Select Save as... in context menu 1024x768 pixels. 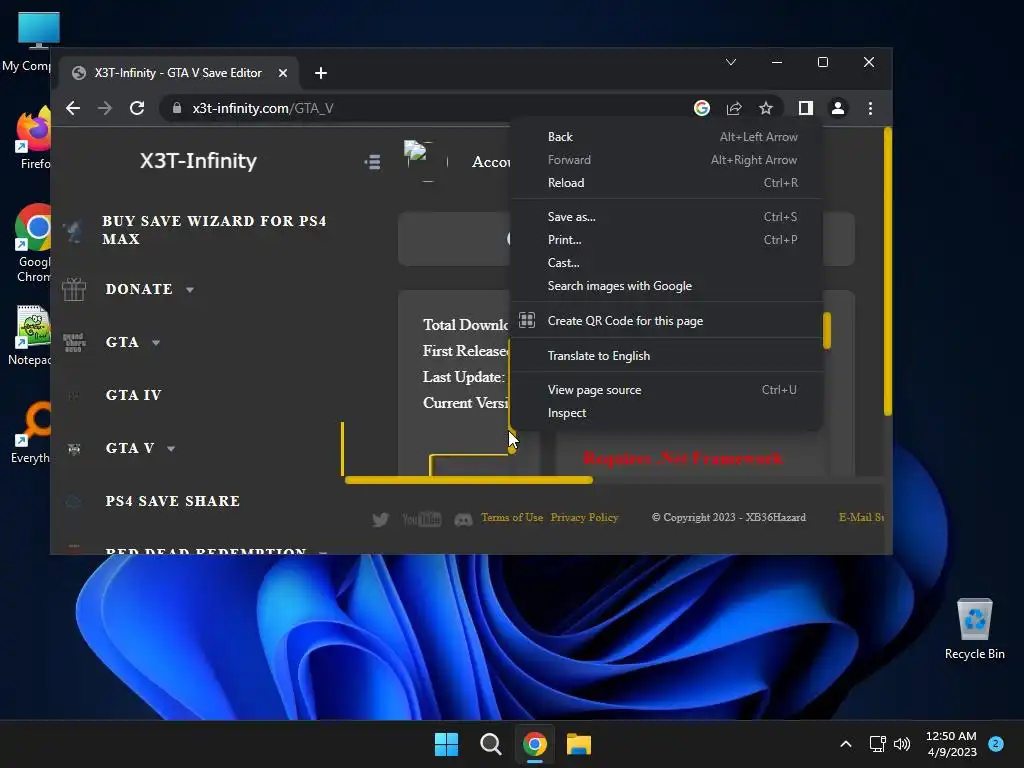666,217
